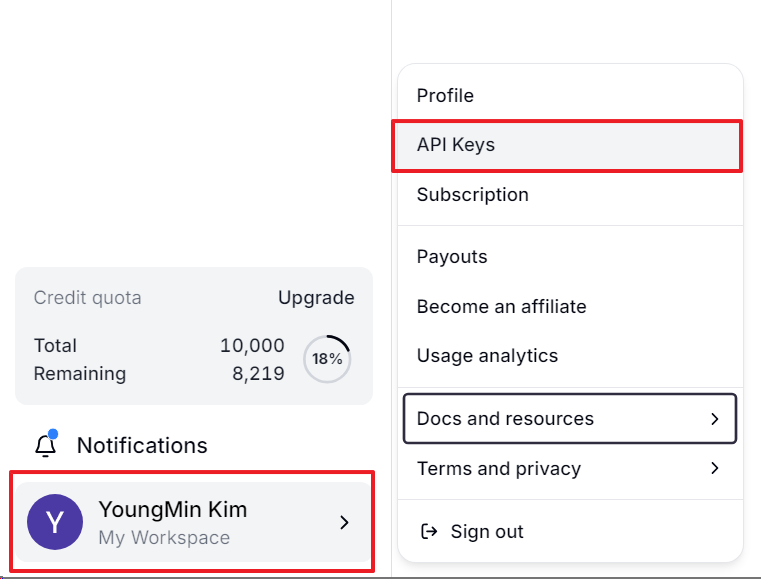Go to Payouts
Viewport: 761px width, 579px height.
point(570,257)
